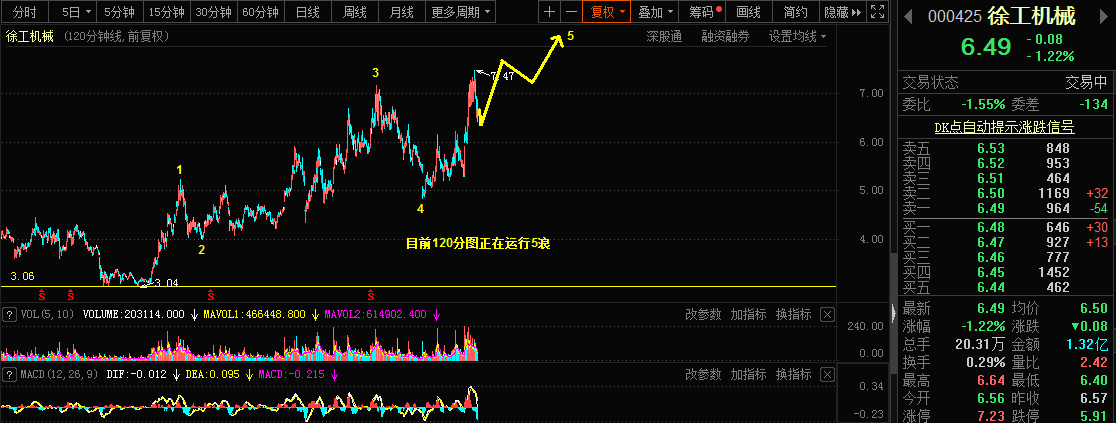The height and width of the screenshot is (423, 1116).
Task: Click 涨停 price 7.23
Action: pos(991,416)
